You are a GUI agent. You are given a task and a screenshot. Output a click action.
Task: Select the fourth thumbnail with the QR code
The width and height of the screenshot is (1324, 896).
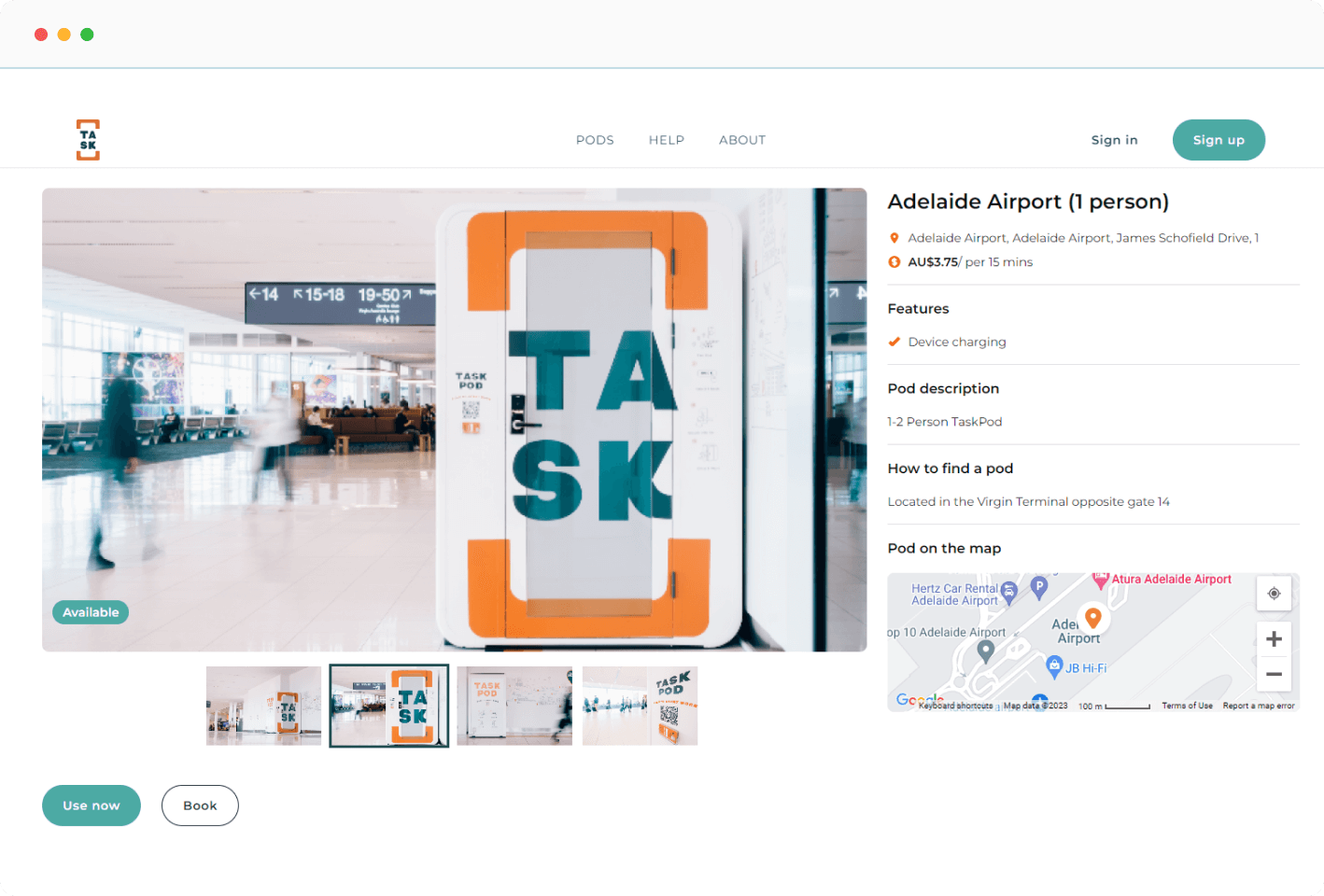point(640,706)
